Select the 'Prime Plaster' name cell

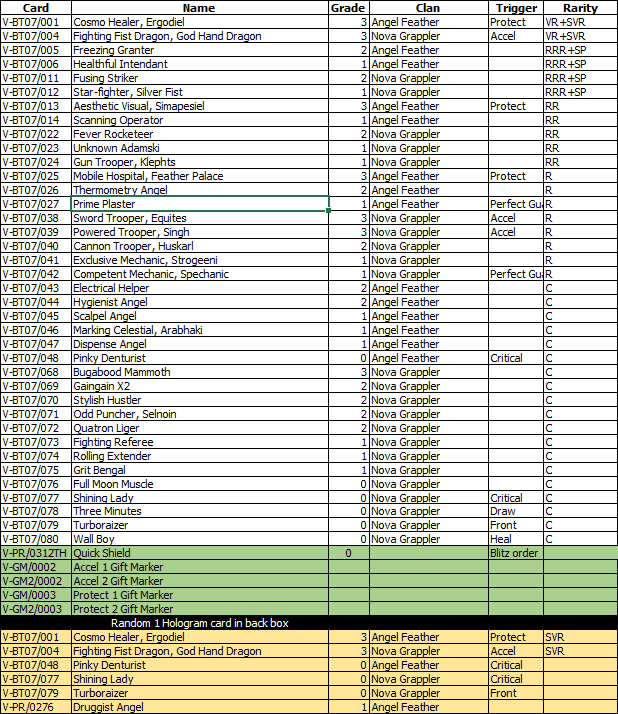200,204
